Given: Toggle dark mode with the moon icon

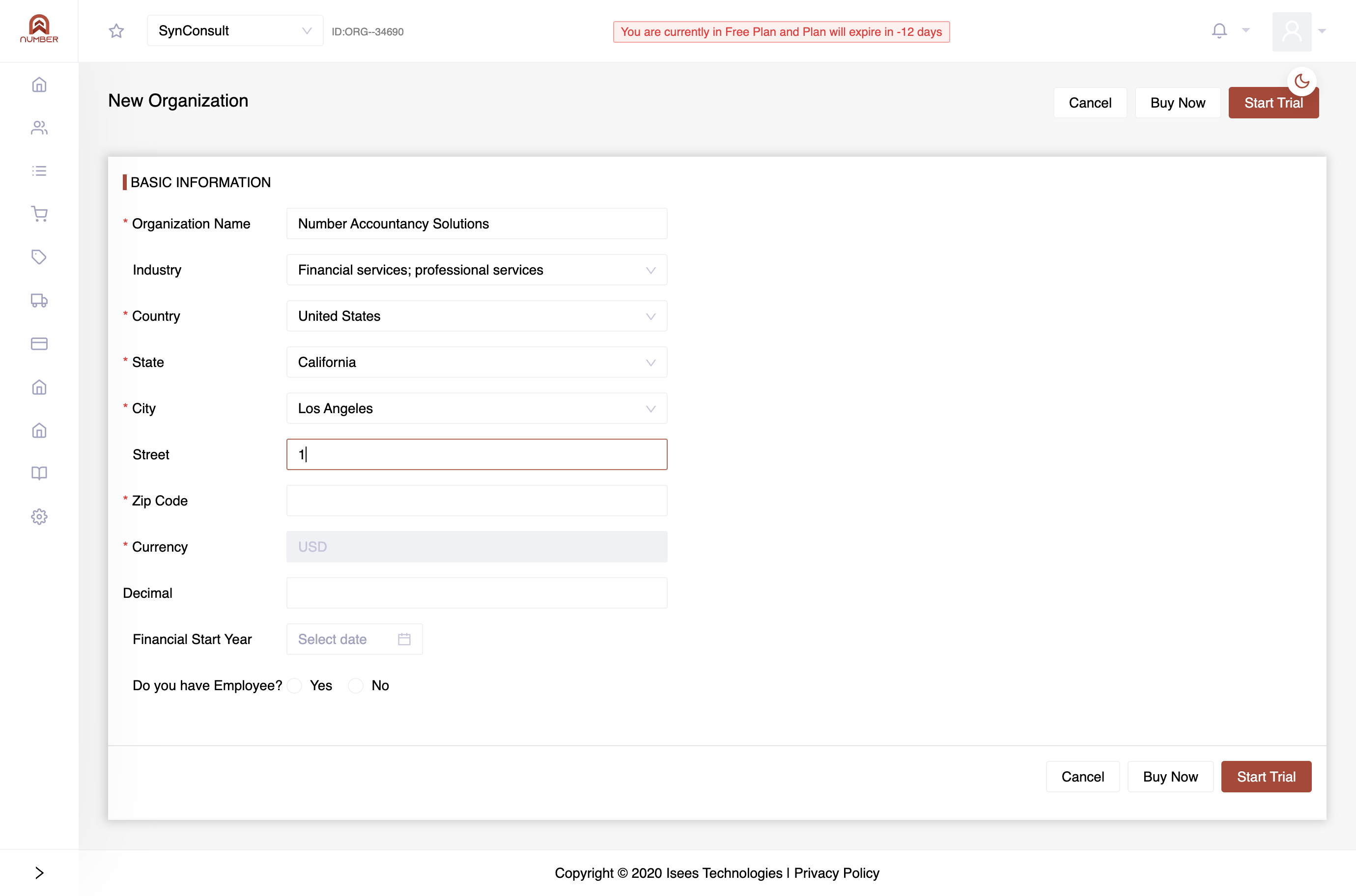Looking at the screenshot, I should coord(1302,81).
